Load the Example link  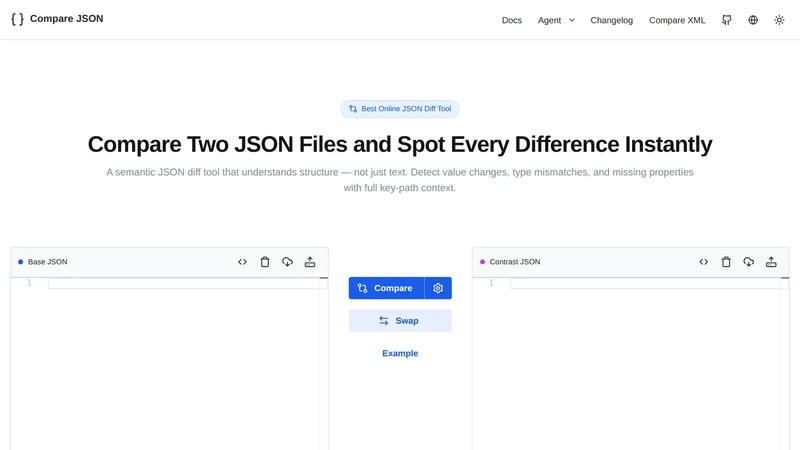400,353
